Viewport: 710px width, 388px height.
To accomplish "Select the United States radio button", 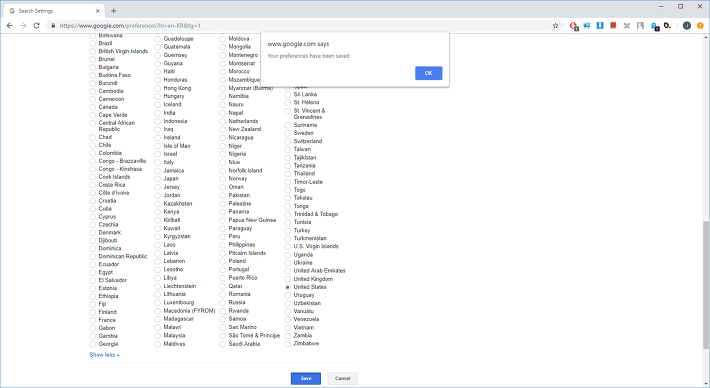I will [288, 287].
